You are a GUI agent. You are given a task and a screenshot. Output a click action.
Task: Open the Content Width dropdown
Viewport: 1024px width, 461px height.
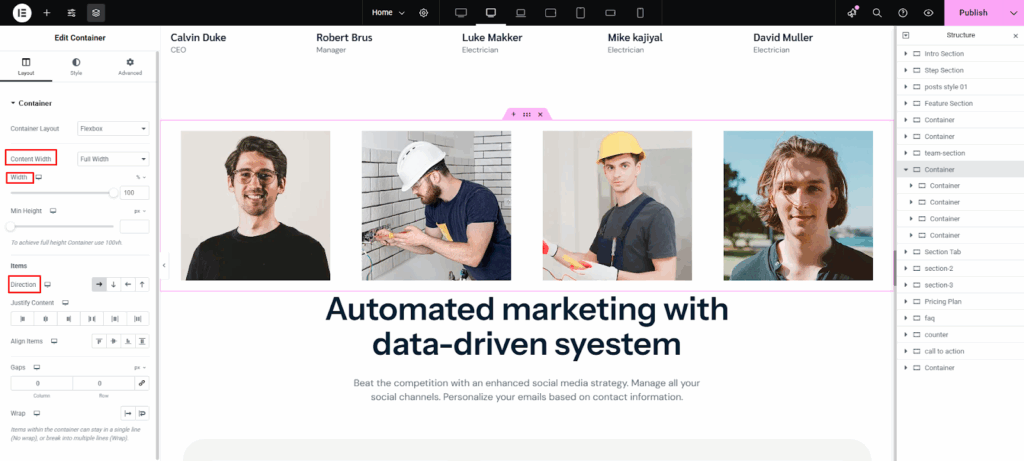click(113, 158)
